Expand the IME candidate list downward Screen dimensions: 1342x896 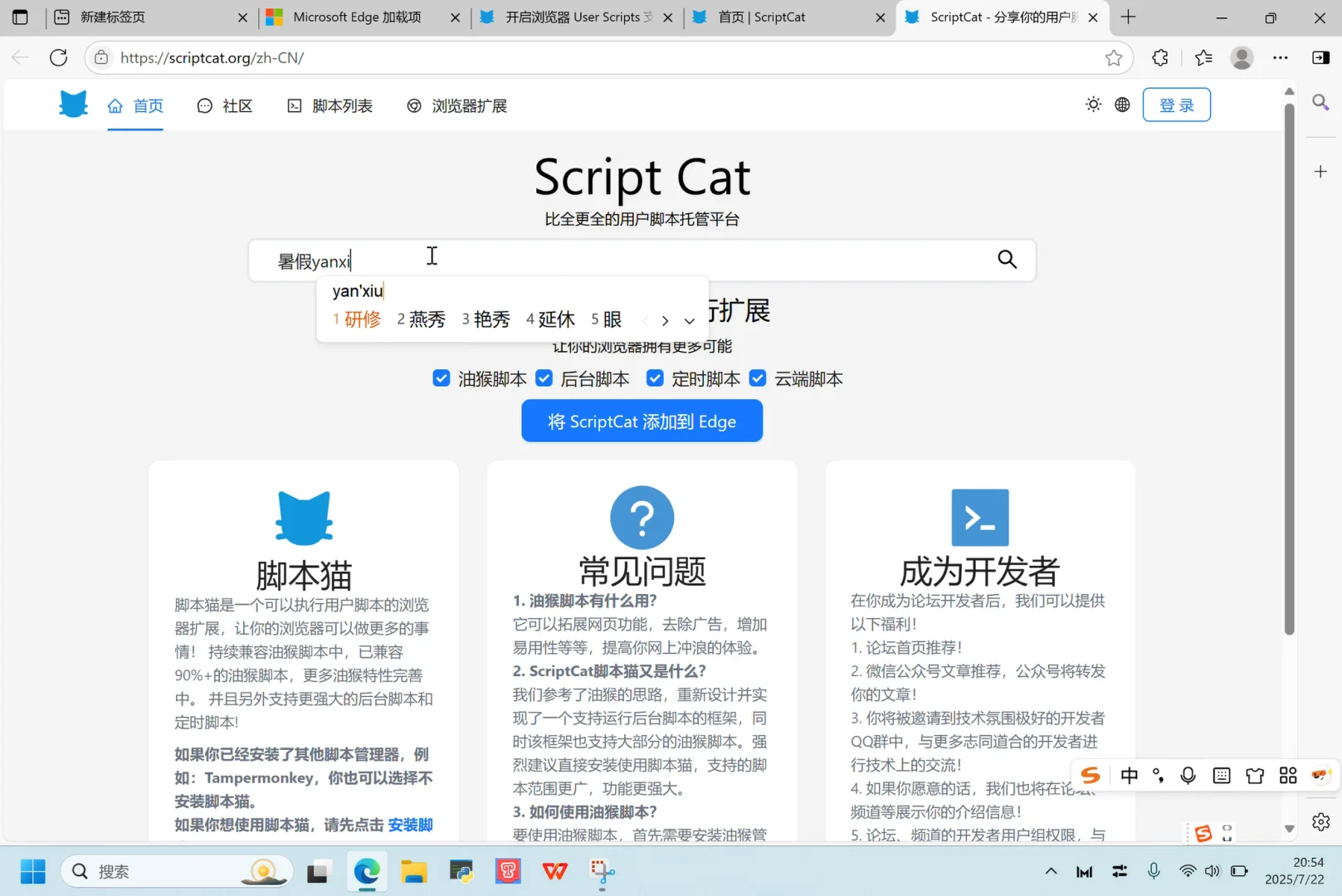[690, 320]
